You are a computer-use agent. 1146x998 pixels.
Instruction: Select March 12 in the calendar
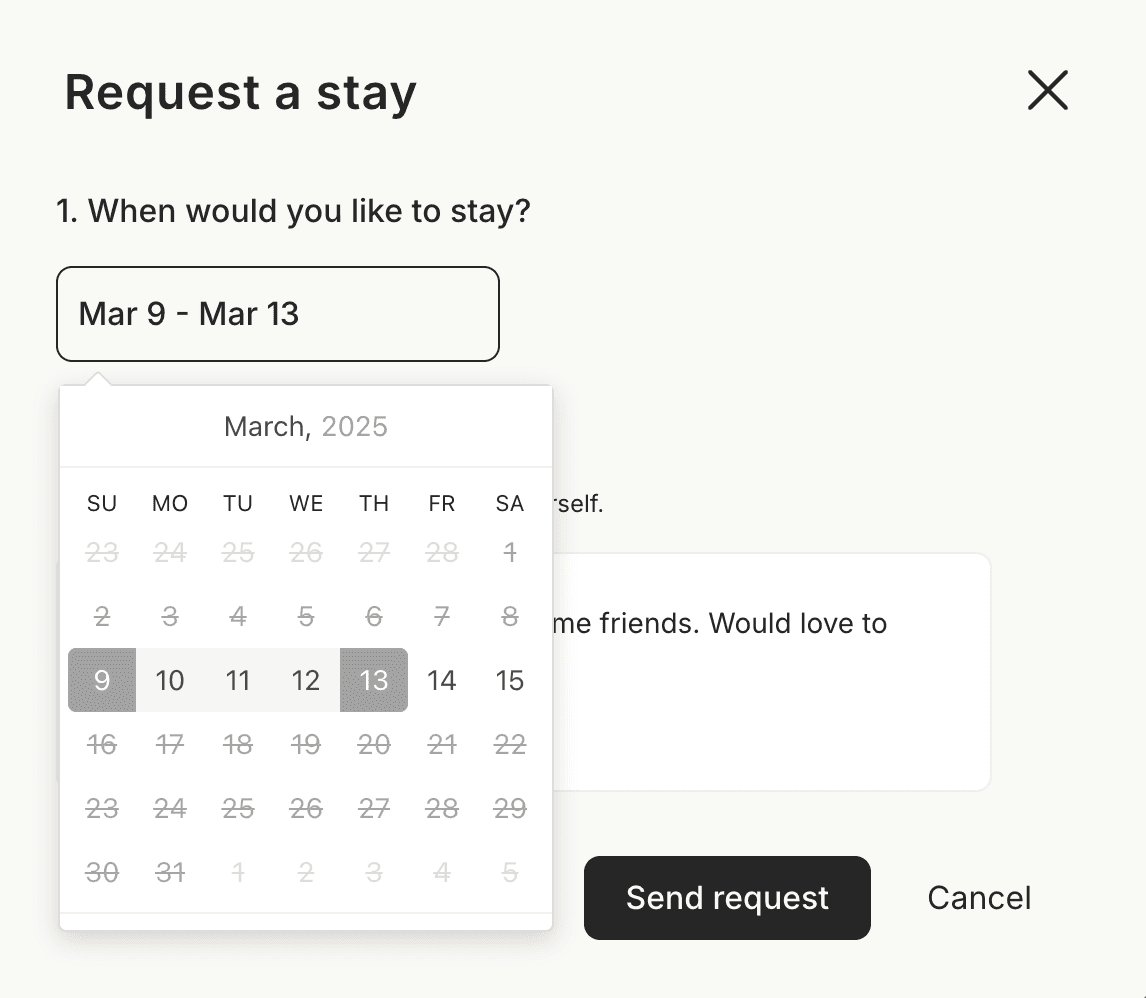[x=306, y=680]
